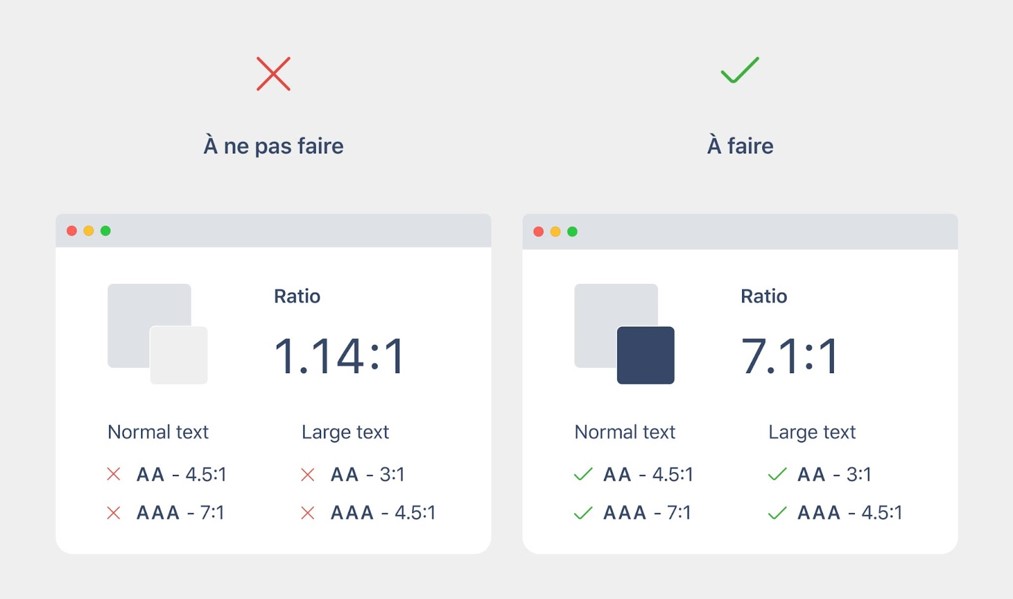Click the red close dot in left window
Screen dimensions: 1013x599
pos(72,231)
